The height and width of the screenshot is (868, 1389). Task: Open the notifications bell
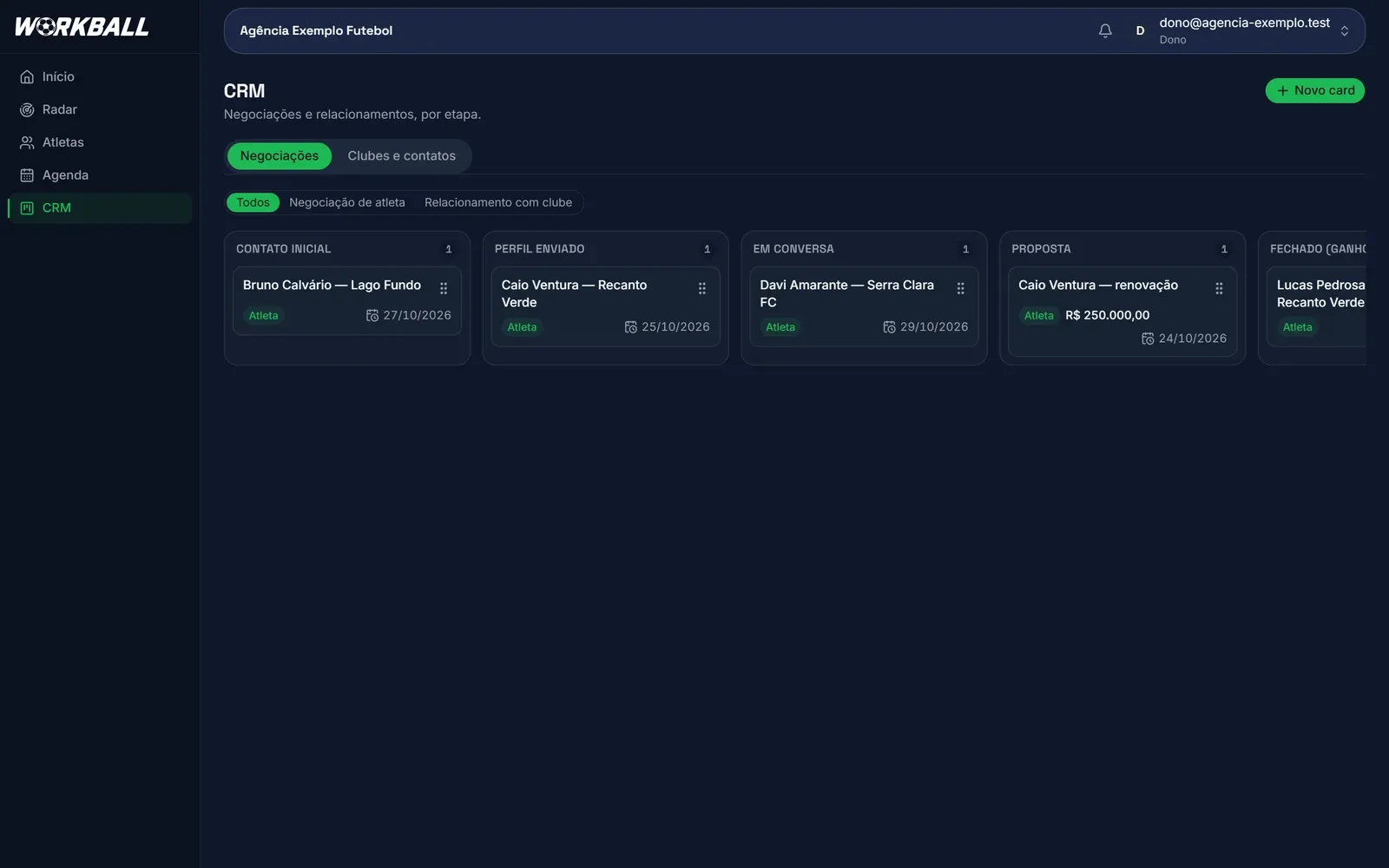[1105, 30]
